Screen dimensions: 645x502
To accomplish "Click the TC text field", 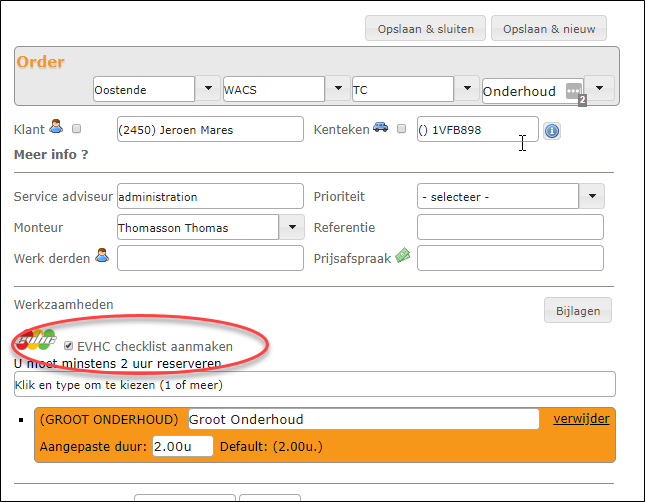I will pos(403,89).
